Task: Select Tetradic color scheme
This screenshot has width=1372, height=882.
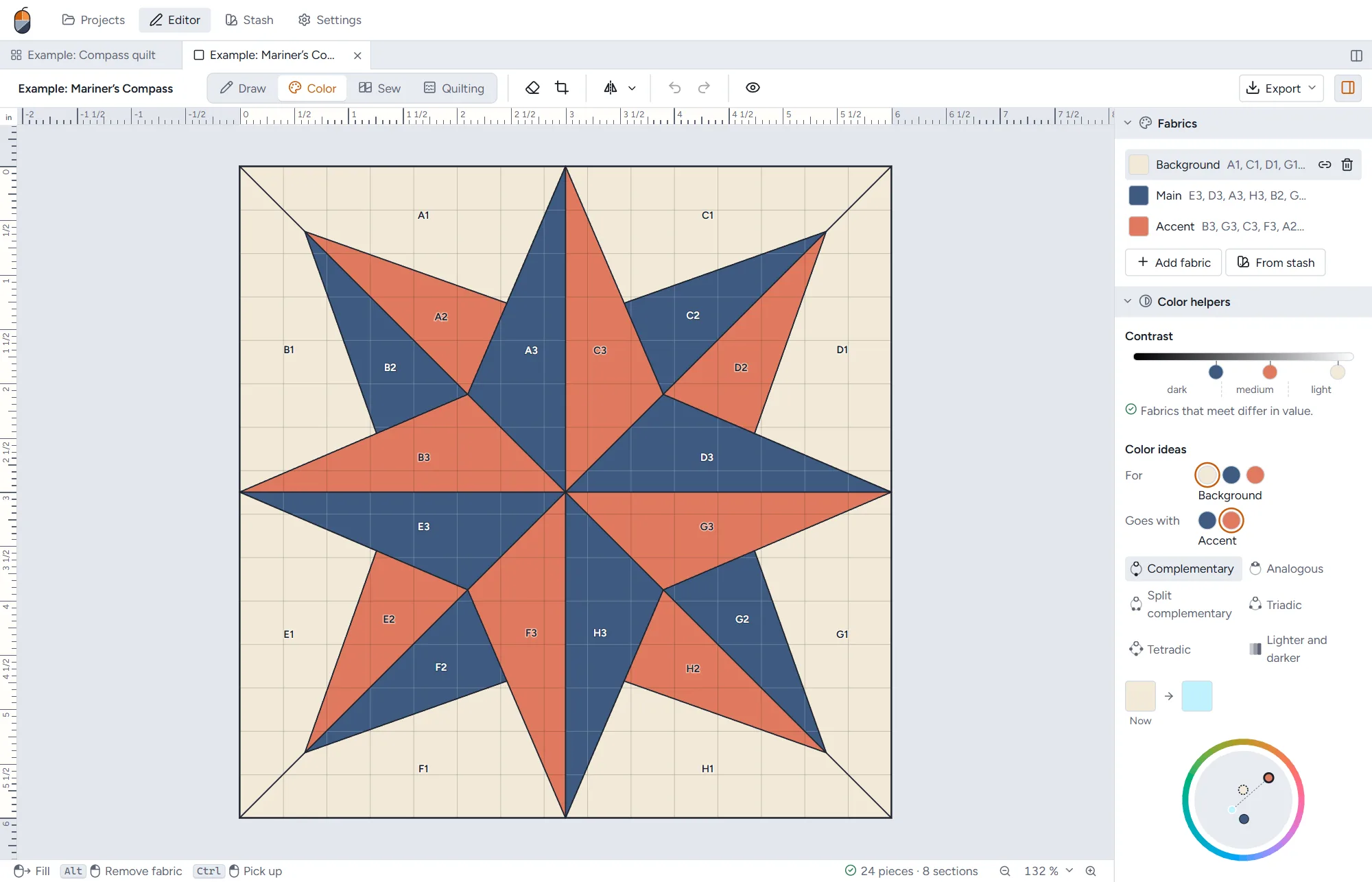Action: [1161, 649]
